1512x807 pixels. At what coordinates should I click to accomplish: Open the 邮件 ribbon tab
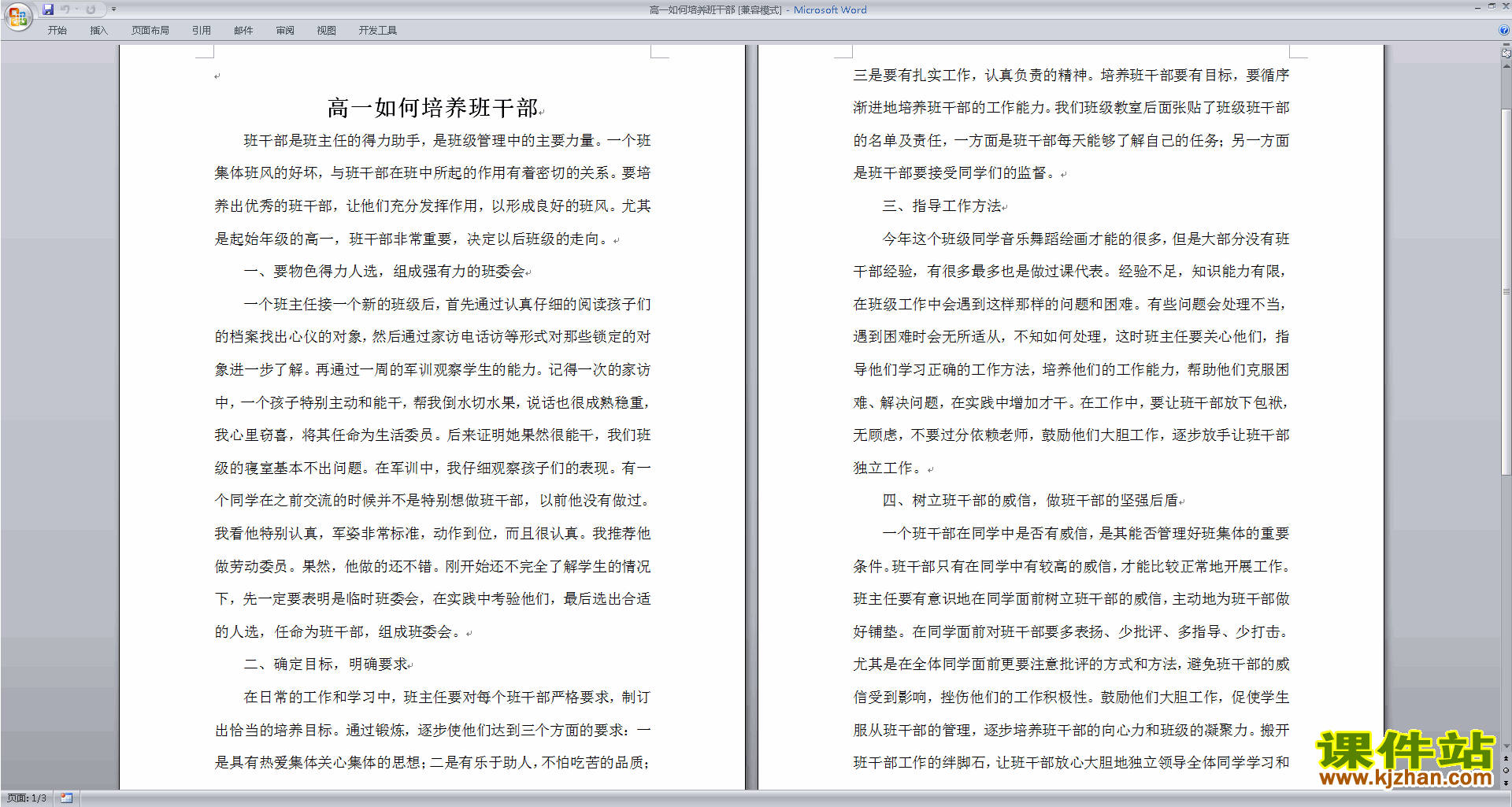coord(243,30)
